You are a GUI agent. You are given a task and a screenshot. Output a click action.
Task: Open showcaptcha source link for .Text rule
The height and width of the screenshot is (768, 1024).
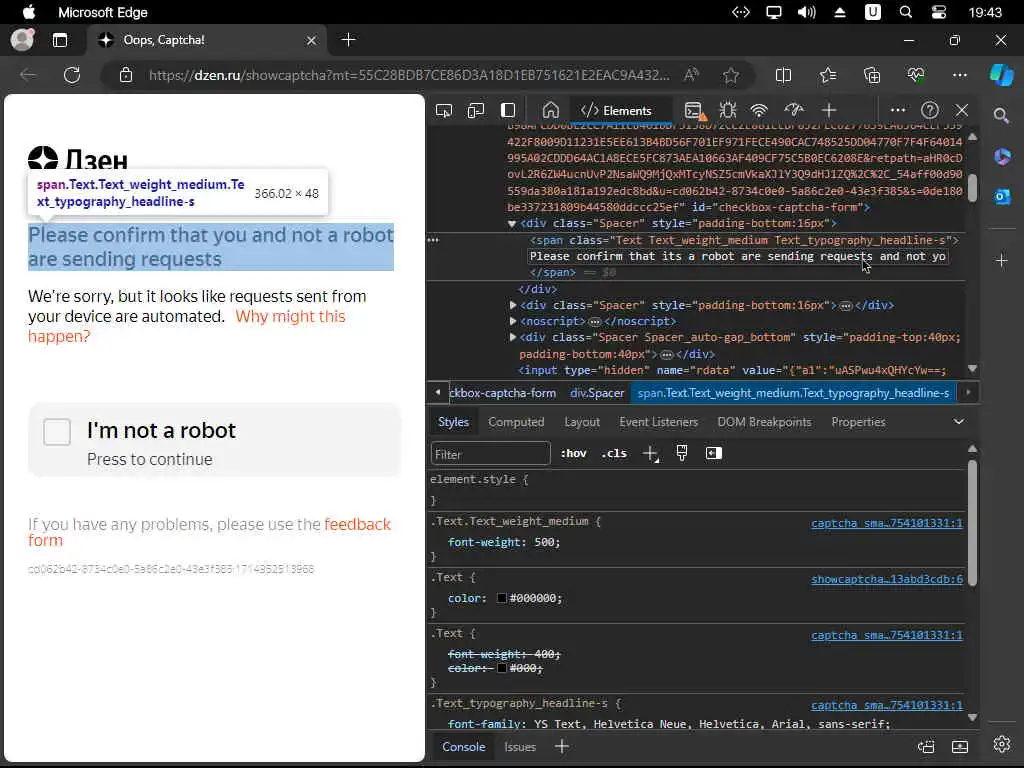click(x=886, y=579)
